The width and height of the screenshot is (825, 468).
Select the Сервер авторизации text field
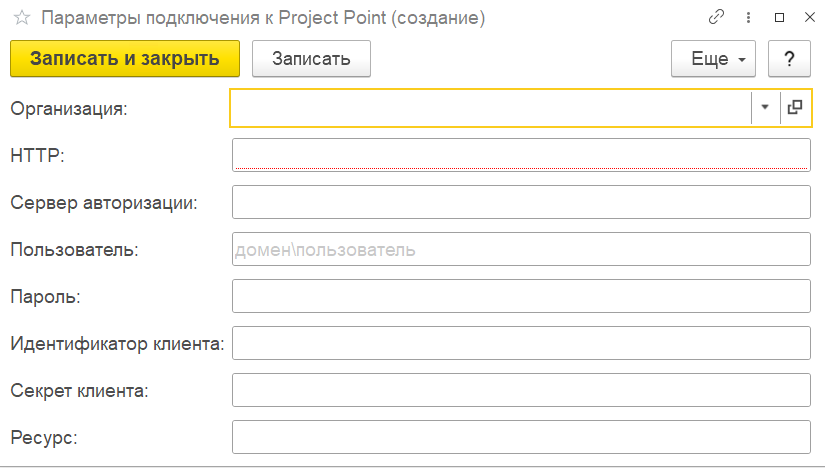[x=520, y=202]
